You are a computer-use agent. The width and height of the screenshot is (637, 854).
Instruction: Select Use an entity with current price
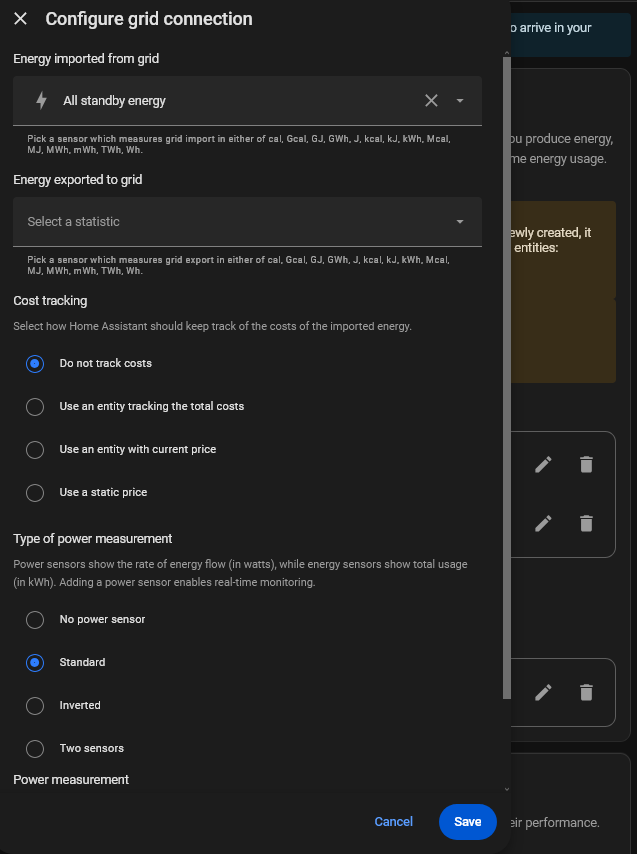tap(35, 450)
